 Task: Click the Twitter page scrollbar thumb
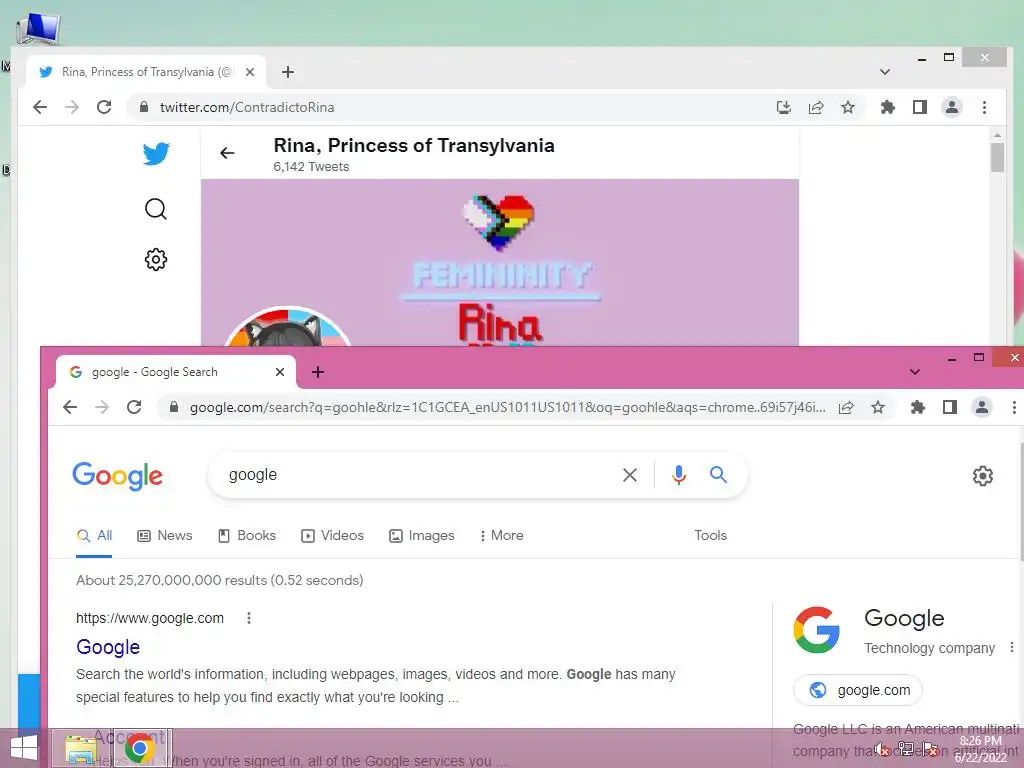click(997, 157)
